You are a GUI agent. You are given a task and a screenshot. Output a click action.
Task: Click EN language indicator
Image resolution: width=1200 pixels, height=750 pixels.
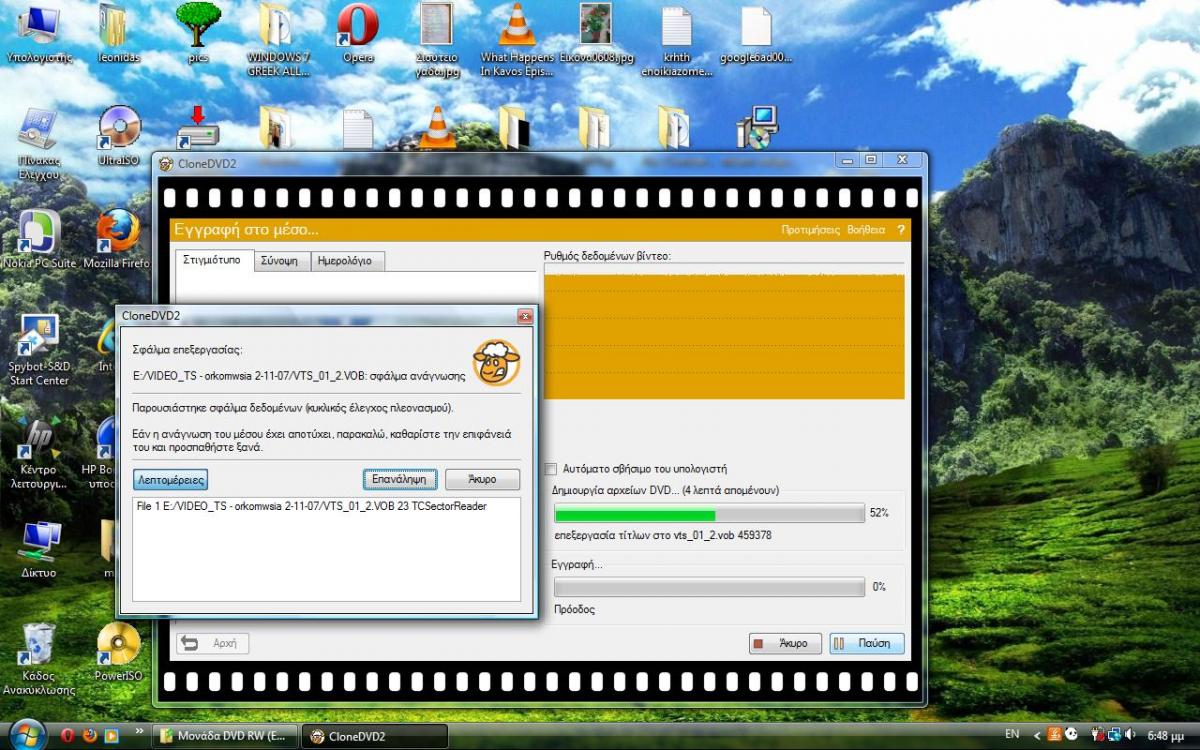(x=1012, y=735)
